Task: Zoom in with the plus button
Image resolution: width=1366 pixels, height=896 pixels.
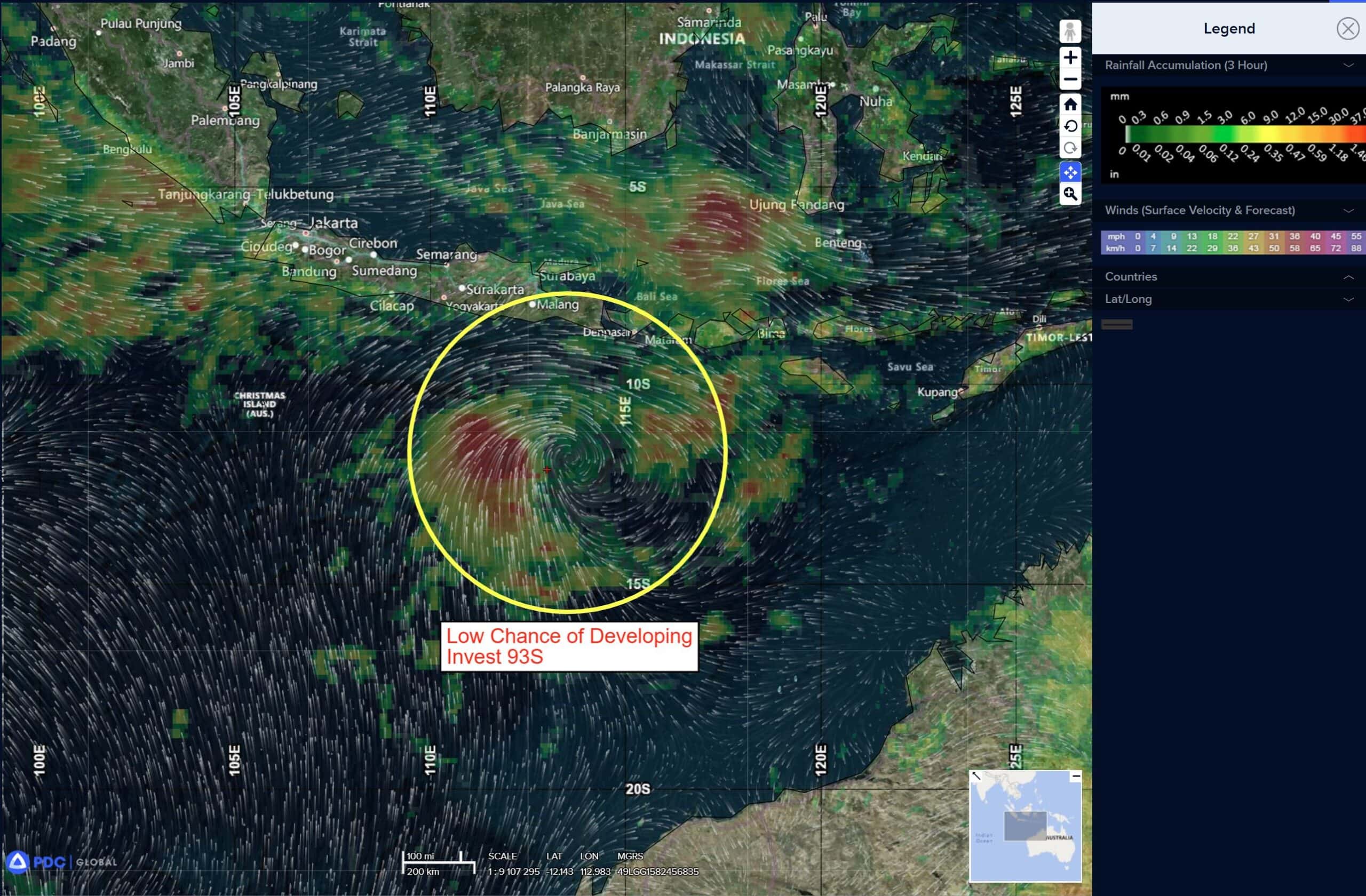Action: (x=1070, y=58)
